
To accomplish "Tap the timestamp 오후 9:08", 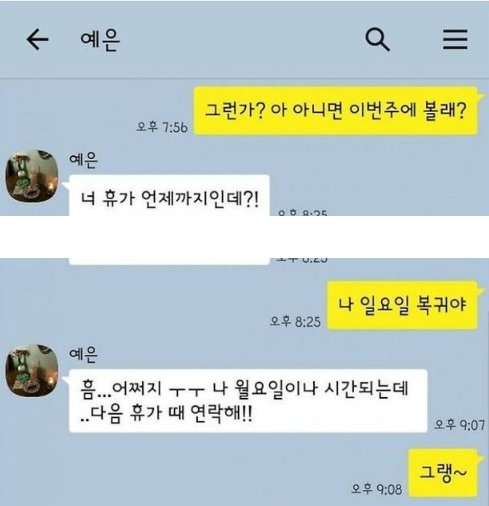I will coord(377,489).
